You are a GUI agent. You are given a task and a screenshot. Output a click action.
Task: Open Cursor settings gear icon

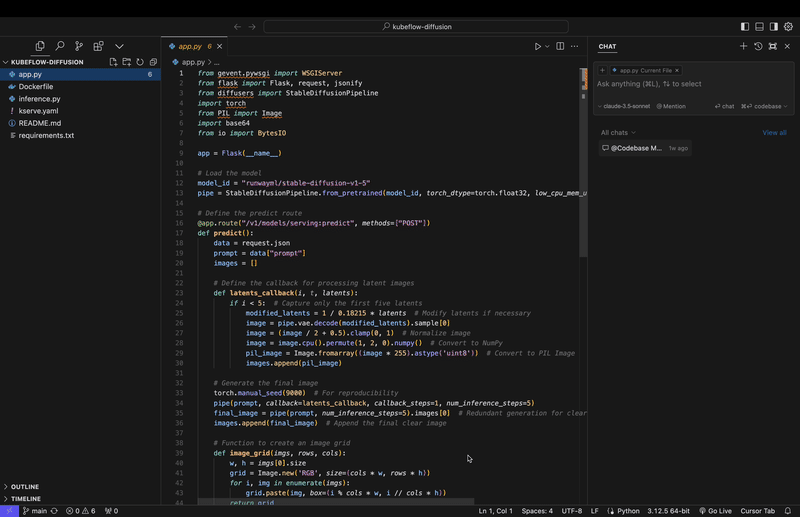coord(788,27)
